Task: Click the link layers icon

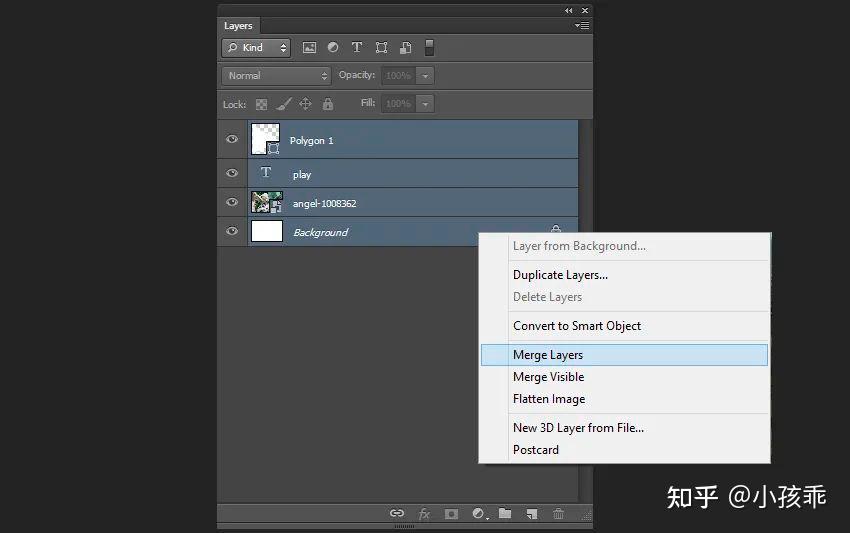Action: coord(397,513)
